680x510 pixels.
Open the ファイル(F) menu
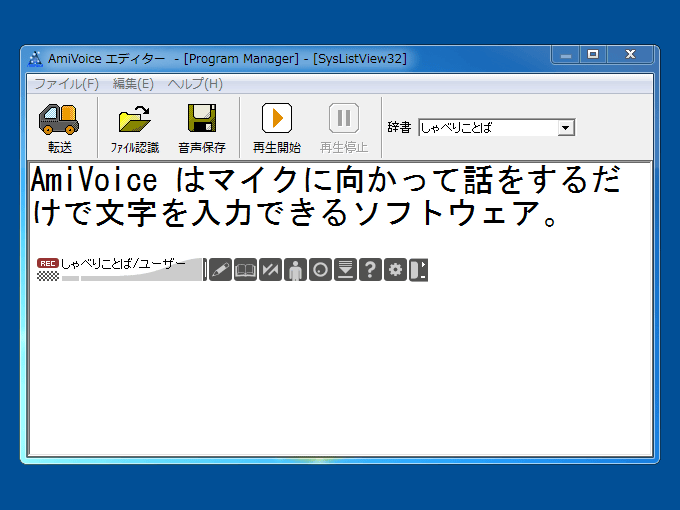point(66,84)
